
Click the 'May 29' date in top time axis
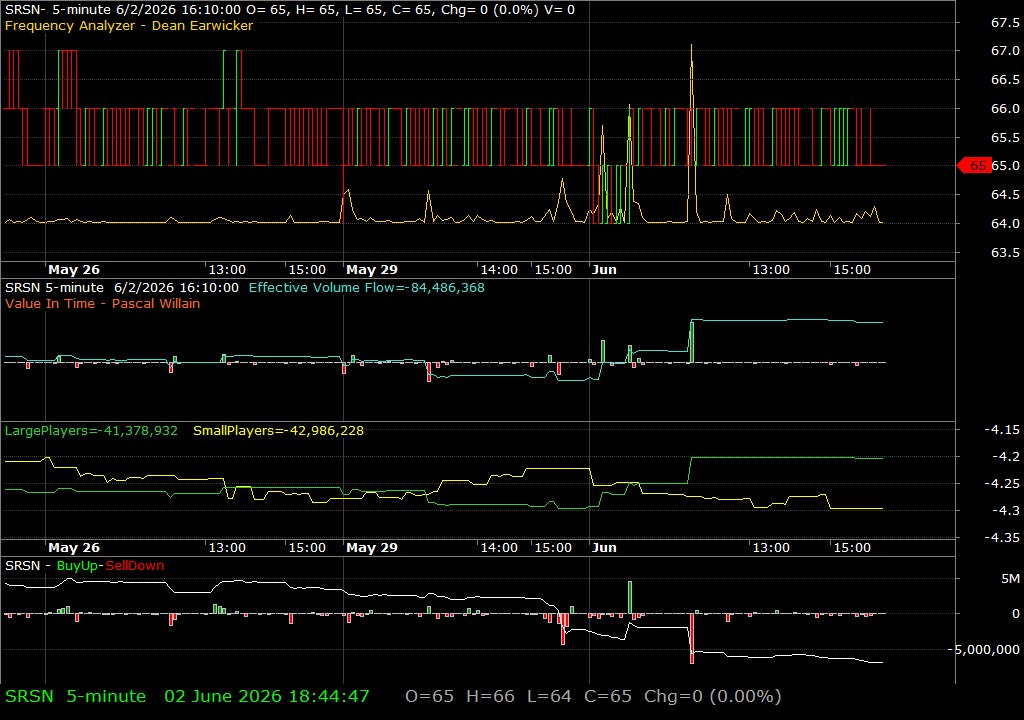pyautogui.click(x=372, y=270)
